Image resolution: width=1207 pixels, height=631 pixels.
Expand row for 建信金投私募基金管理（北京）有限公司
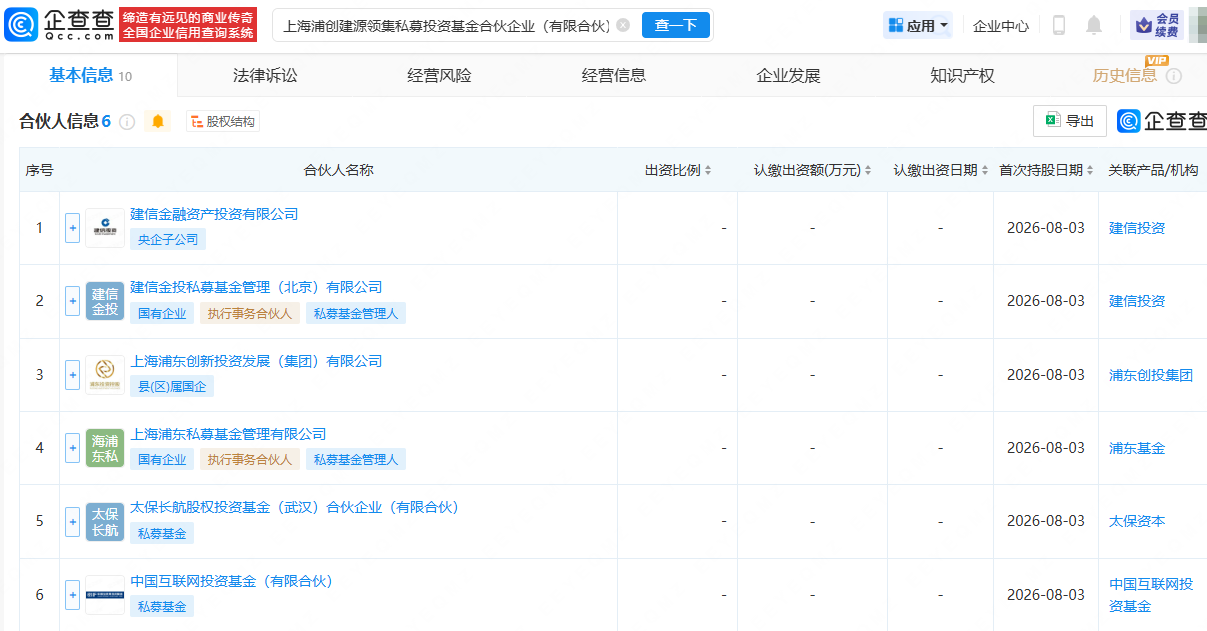[72, 301]
